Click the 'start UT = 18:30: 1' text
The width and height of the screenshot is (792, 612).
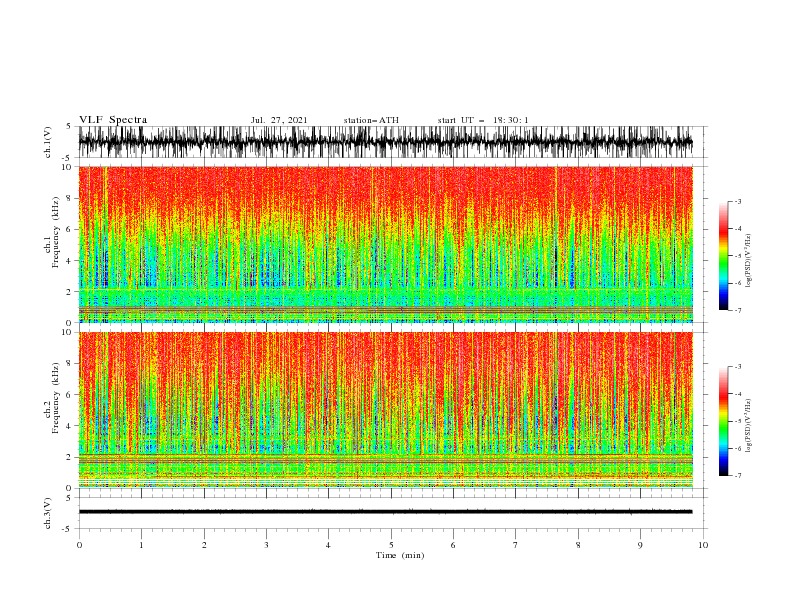click(483, 120)
